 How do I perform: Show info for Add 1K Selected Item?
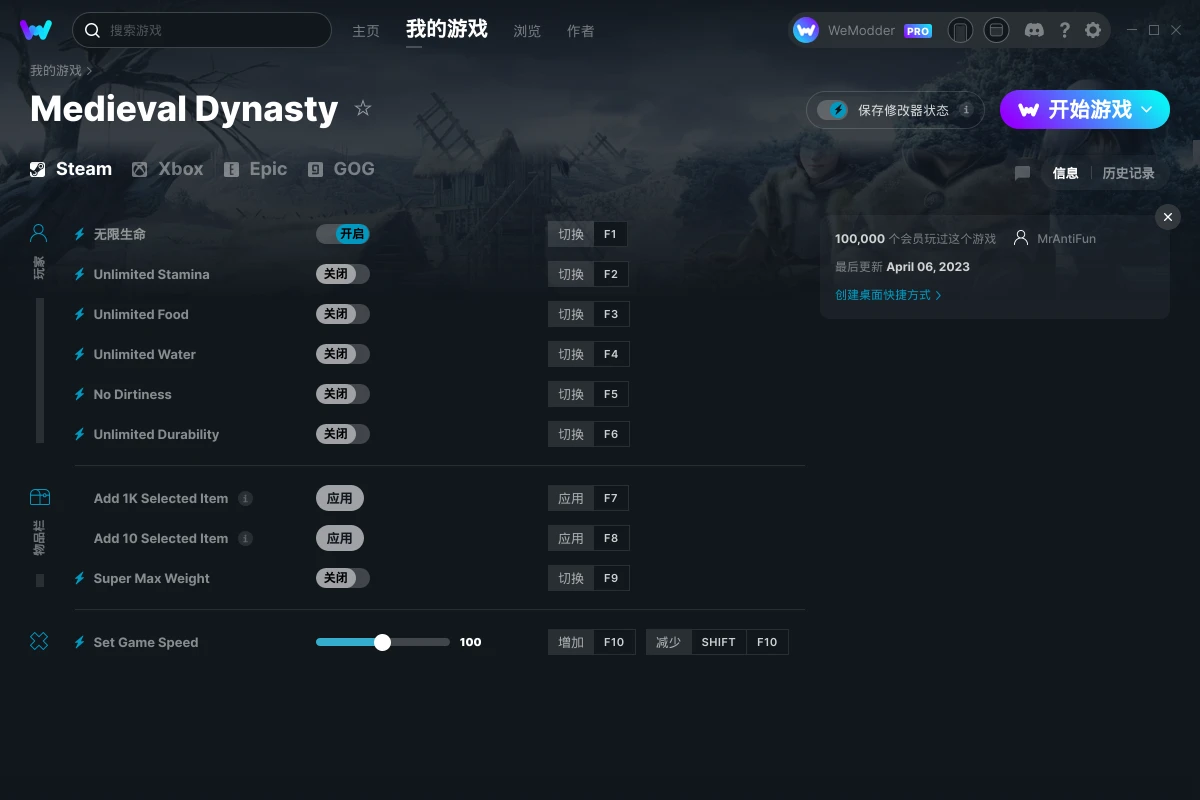(x=245, y=498)
